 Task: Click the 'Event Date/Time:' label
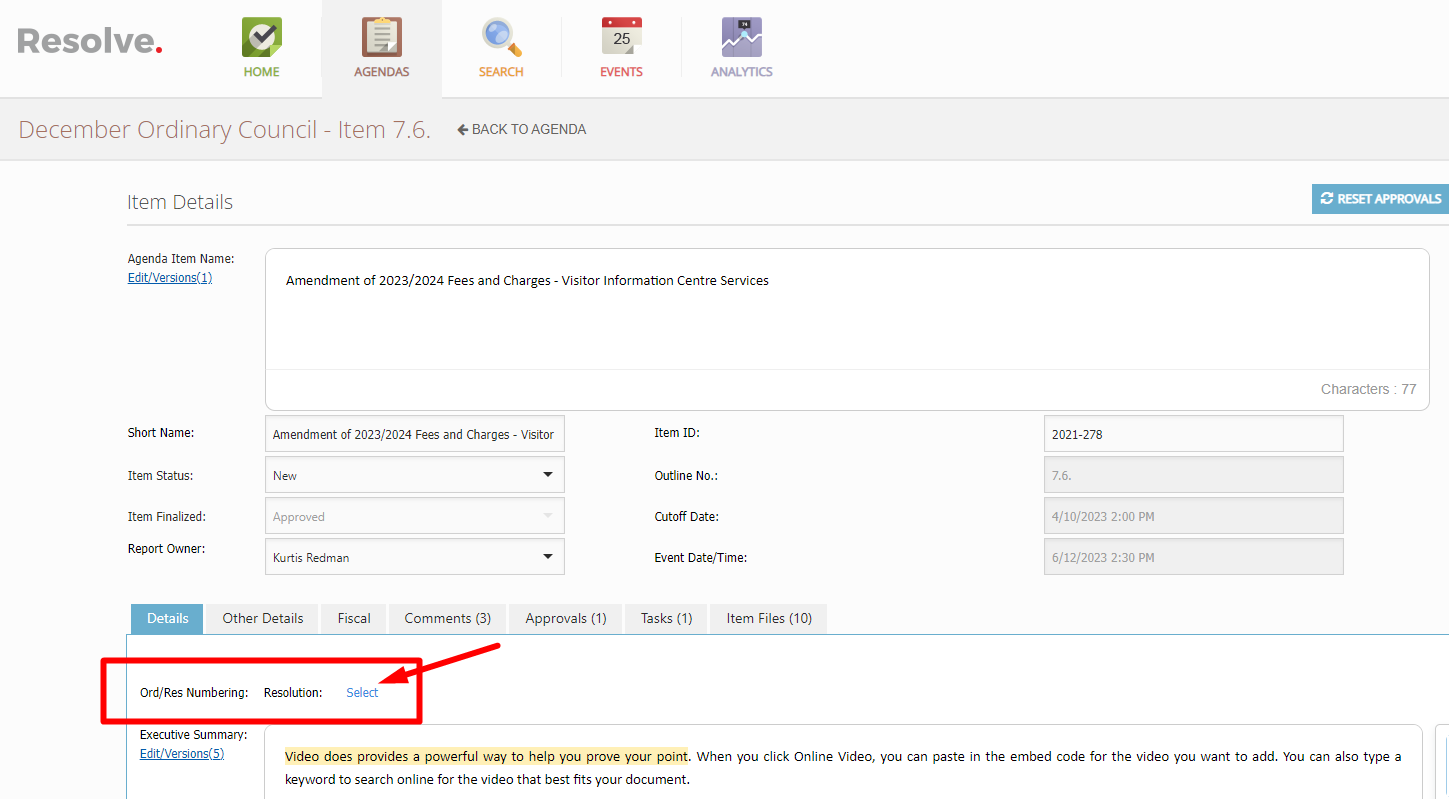(x=701, y=558)
